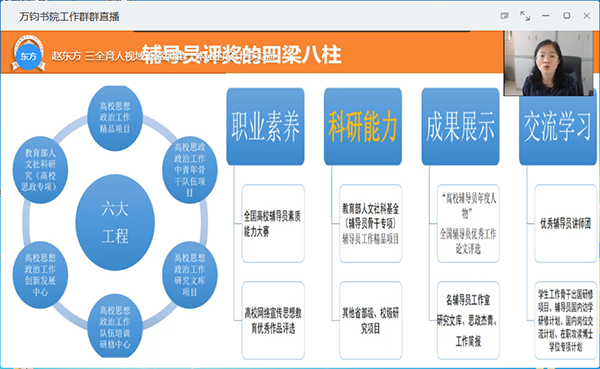Screen dimensions: 600x369
Task: Click the 其他省部级、校级研究项目 box
Action: point(370,320)
